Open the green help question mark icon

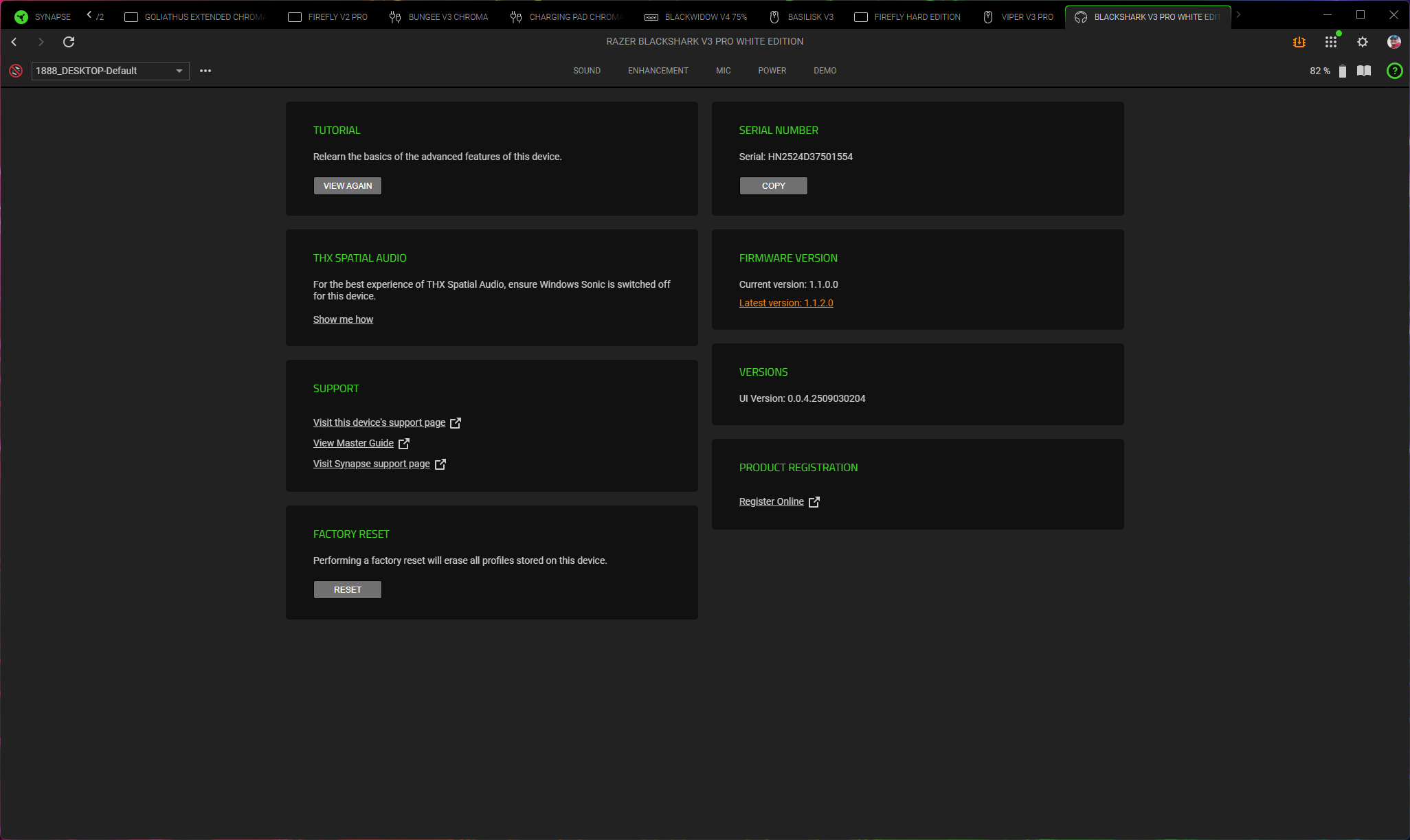pyautogui.click(x=1394, y=71)
